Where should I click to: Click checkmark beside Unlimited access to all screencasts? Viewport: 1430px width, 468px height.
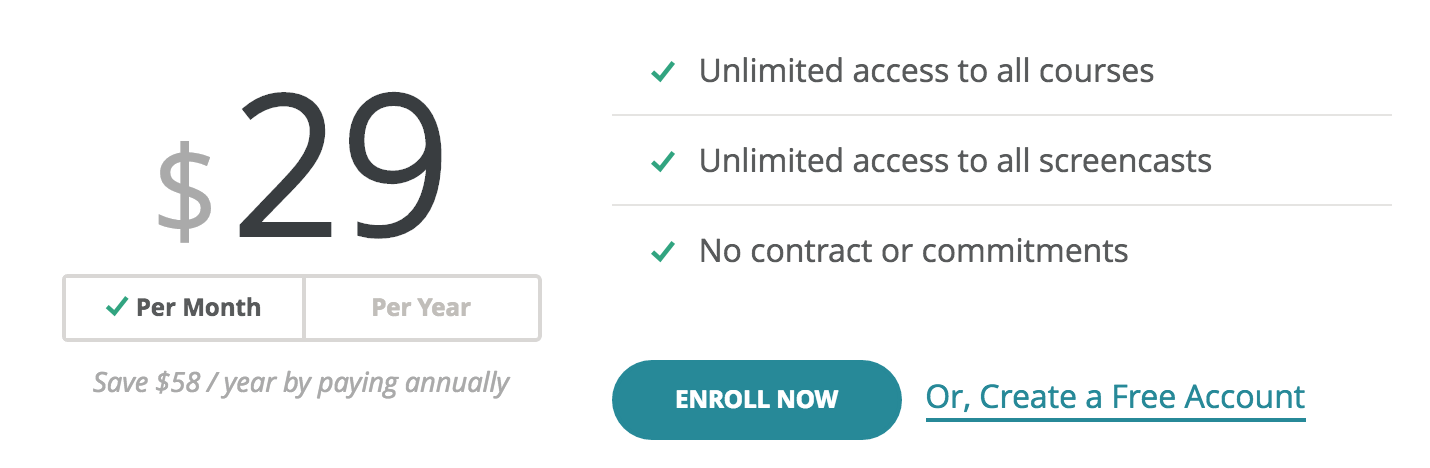[662, 161]
